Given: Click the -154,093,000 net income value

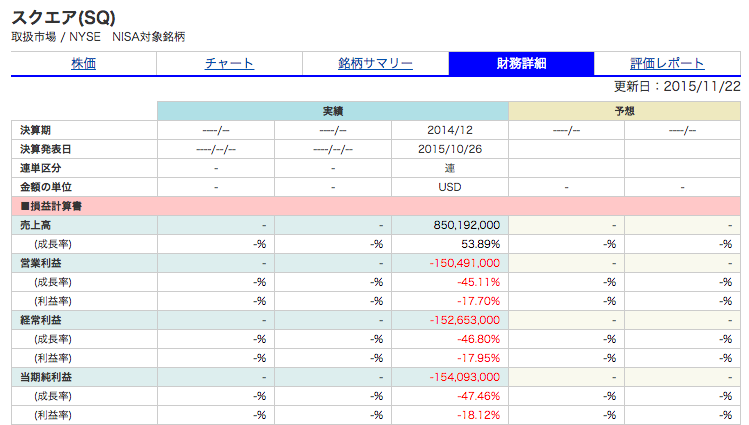Looking at the screenshot, I should point(465,377).
